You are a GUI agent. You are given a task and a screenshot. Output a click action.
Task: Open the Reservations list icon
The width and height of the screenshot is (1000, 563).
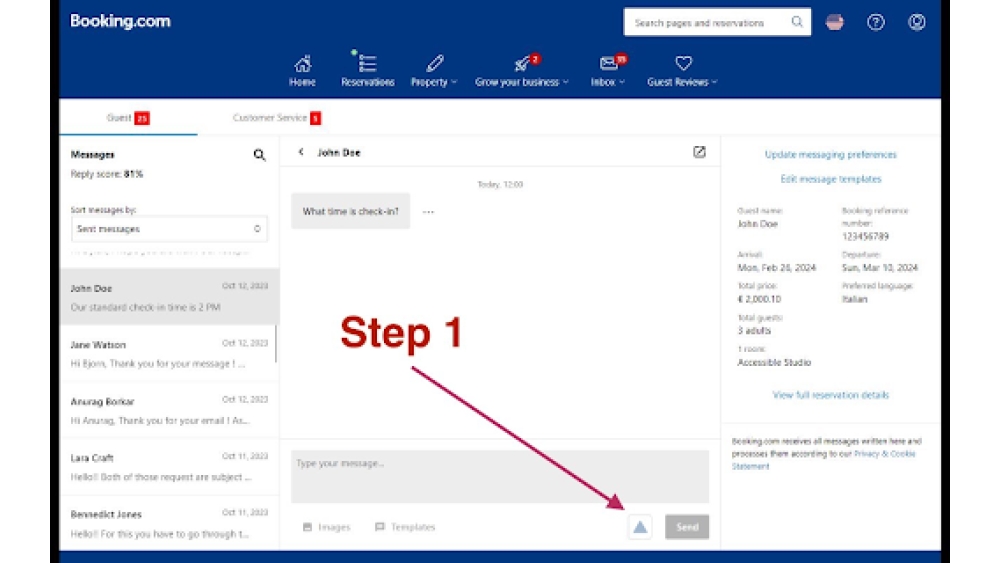pos(367,65)
